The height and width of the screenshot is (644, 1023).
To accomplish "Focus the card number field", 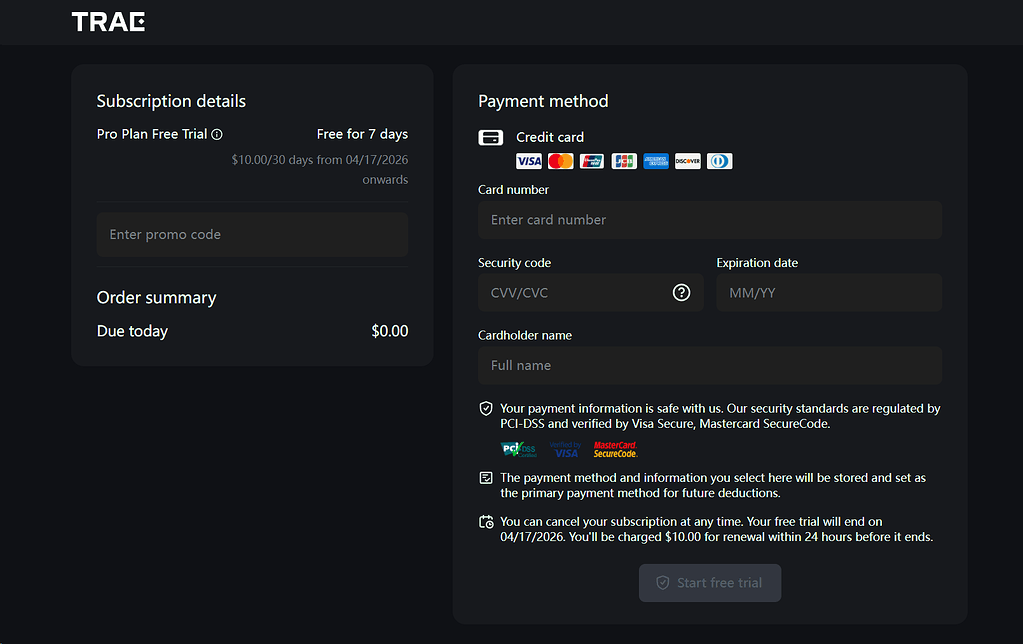I will 710,220.
